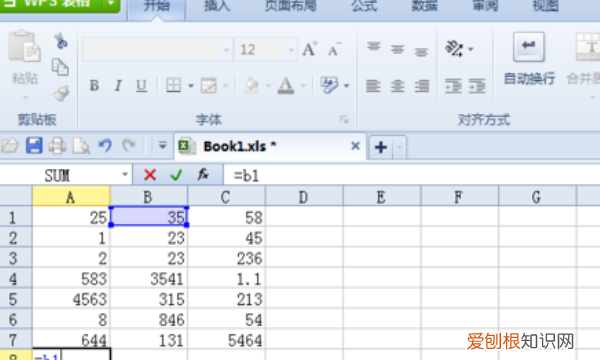Click the Paste clipboard icon

point(24,46)
